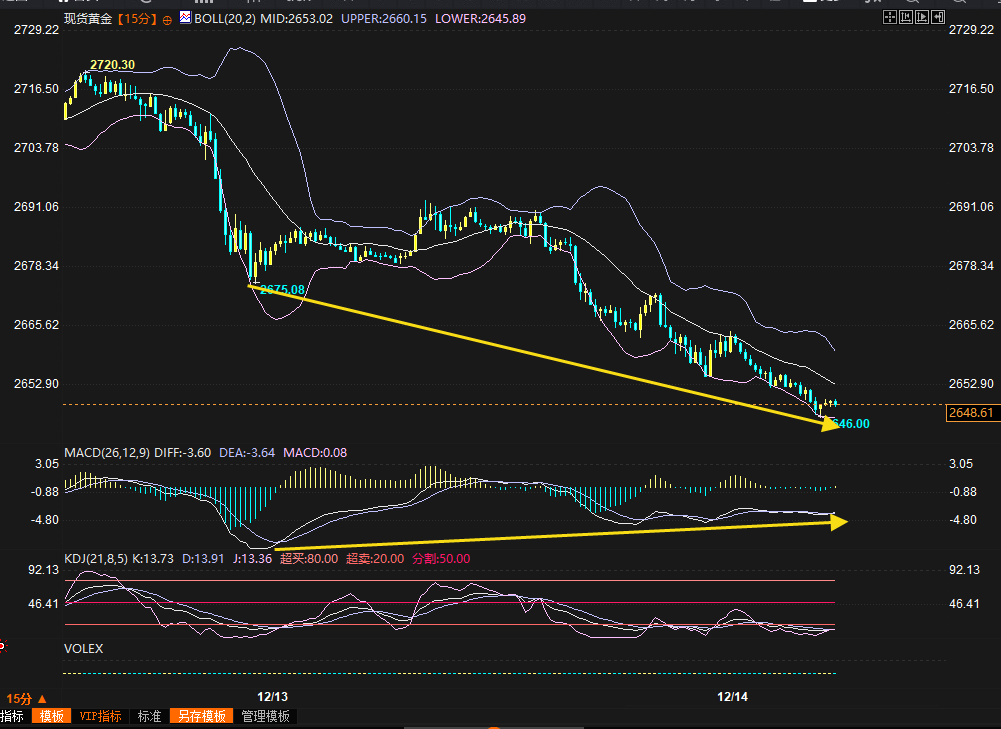The image size is (1001, 729).
Task: Click the 12/14 date marker on time axis
Action: (733, 696)
